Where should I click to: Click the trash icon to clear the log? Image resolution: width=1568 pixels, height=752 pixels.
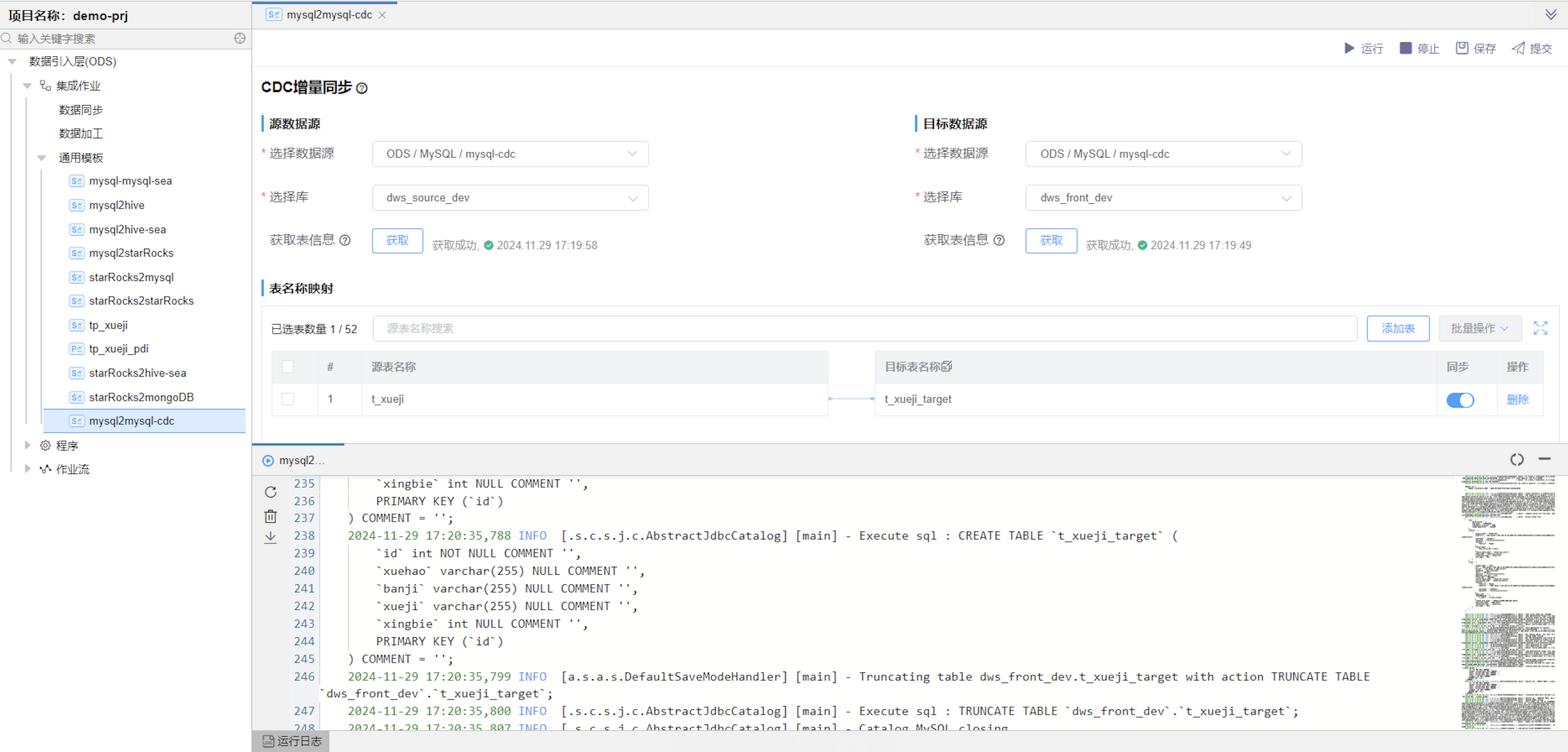click(270, 516)
